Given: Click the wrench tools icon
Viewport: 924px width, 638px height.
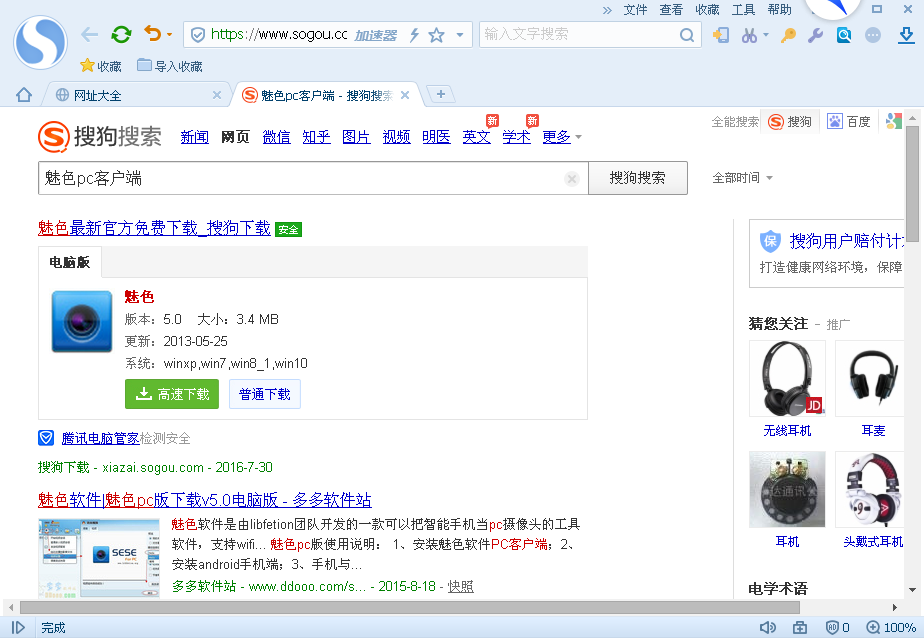Looking at the screenshot, I should pos(816,35).
